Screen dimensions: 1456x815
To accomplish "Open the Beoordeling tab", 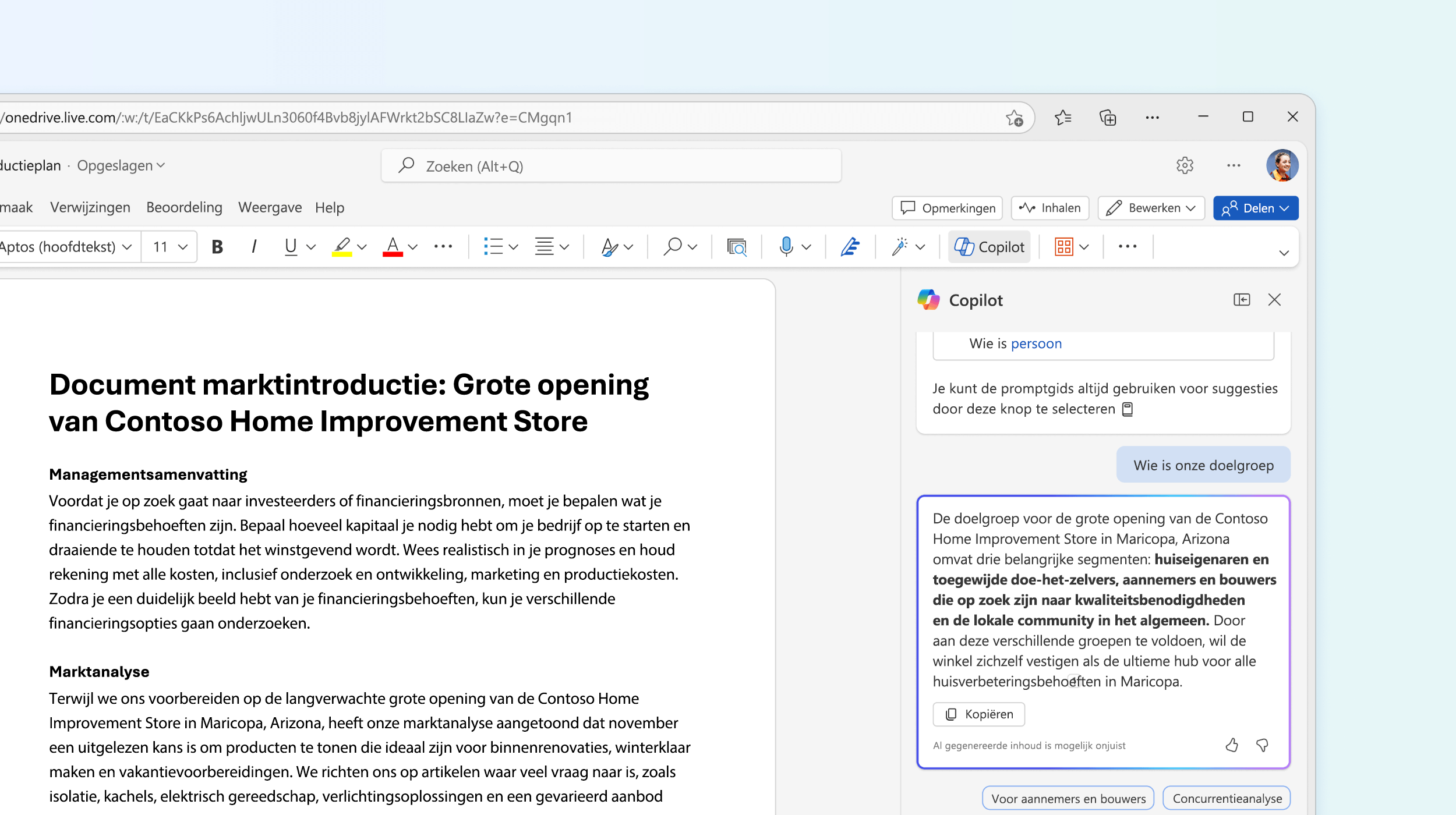I will coord(184,208).
